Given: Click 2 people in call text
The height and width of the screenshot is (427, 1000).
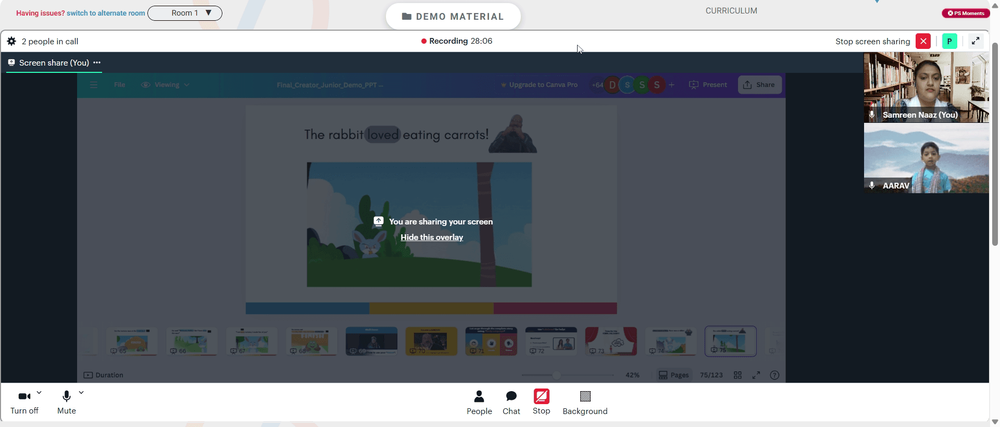Looking at the screenshot, I should click(x=50, y=41).
